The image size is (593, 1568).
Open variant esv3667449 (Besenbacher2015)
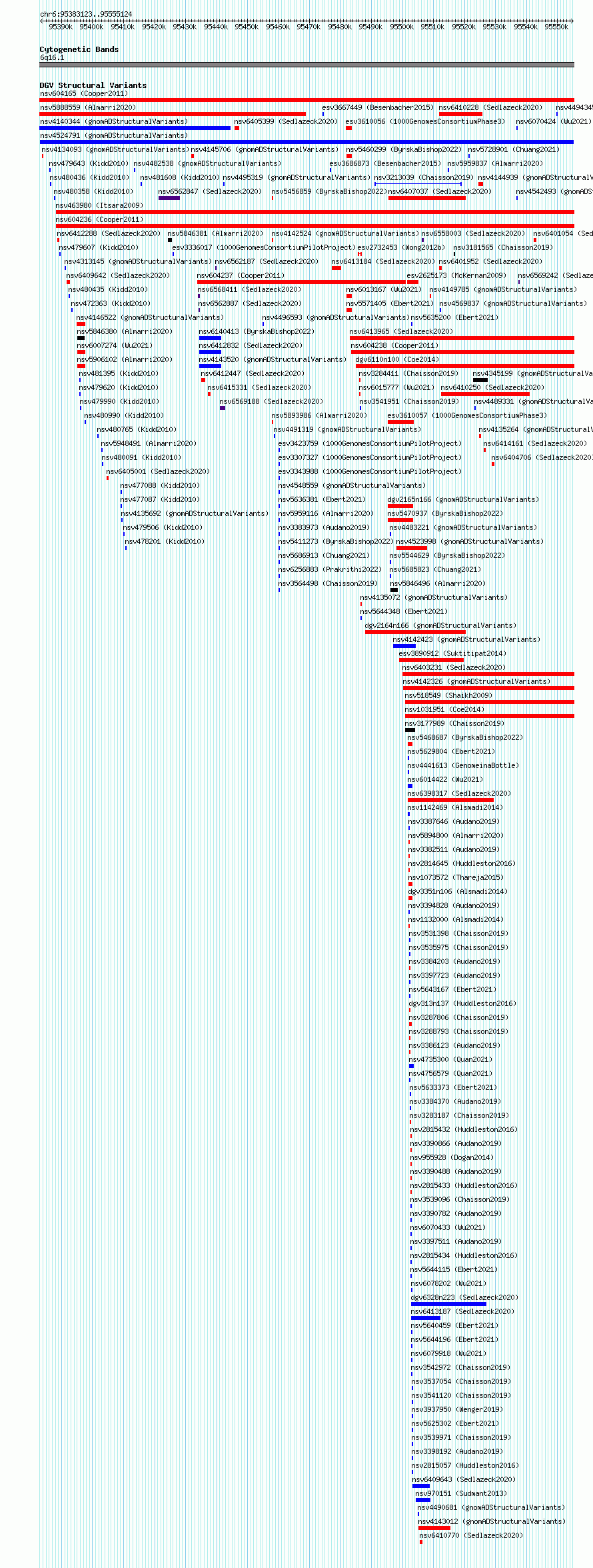click(x=378, y=107)
